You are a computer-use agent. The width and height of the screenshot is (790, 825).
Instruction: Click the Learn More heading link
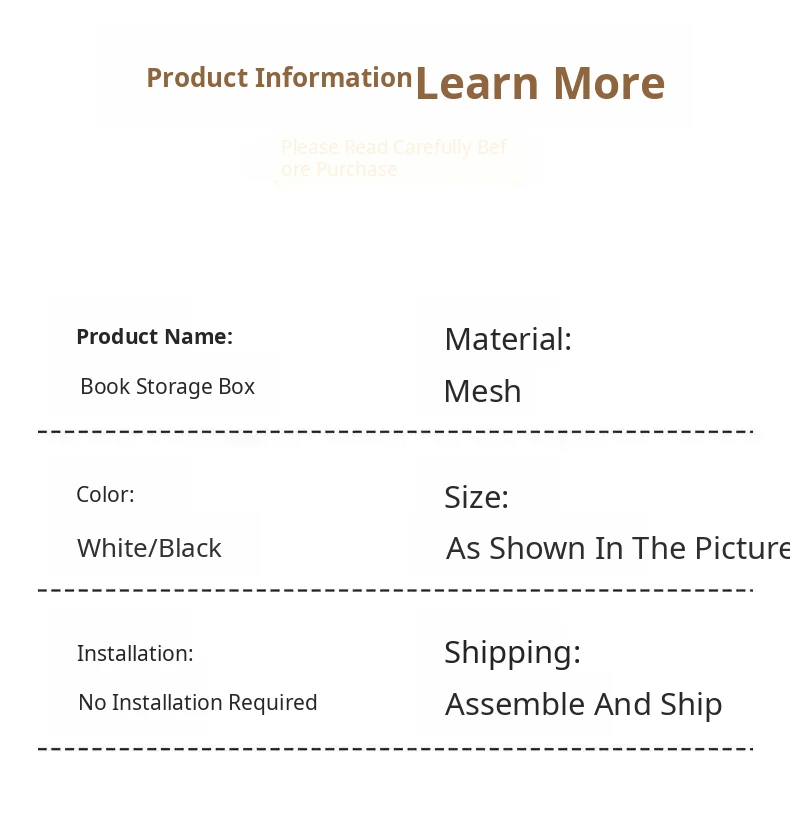pos(539,83)
